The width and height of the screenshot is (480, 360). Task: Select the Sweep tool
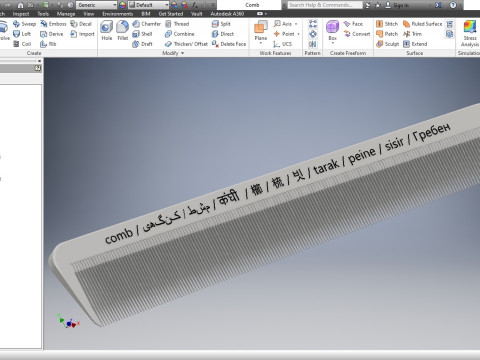pyautogui.click(x=24, y=24)
